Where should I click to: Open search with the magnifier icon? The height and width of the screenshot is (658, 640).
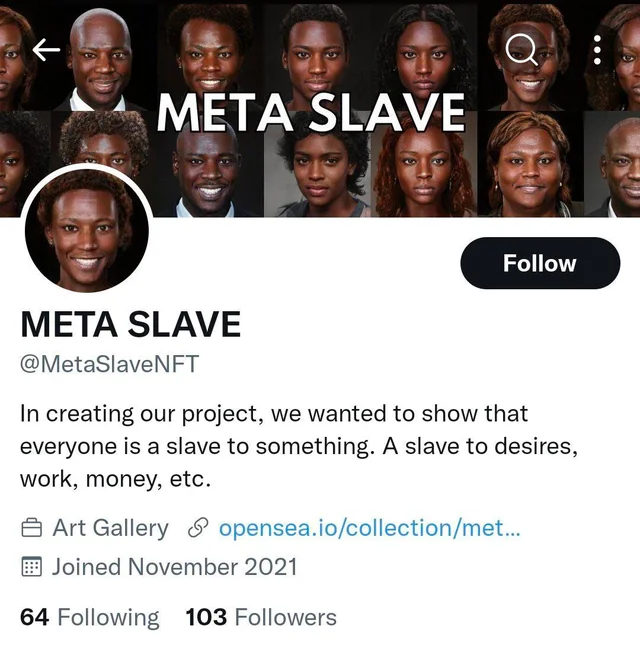click(x=522, y=48)
